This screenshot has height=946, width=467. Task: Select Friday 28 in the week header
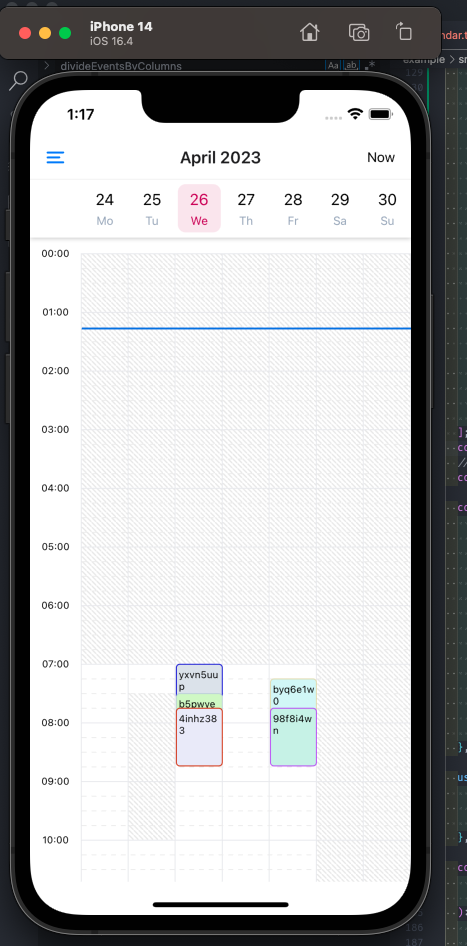click(293, 208)
